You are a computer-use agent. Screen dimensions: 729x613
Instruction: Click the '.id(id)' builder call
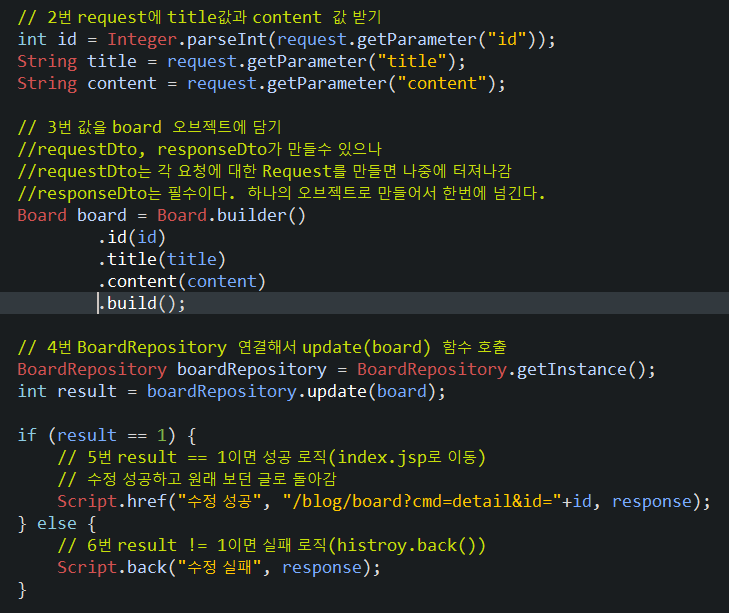point(132,237)
